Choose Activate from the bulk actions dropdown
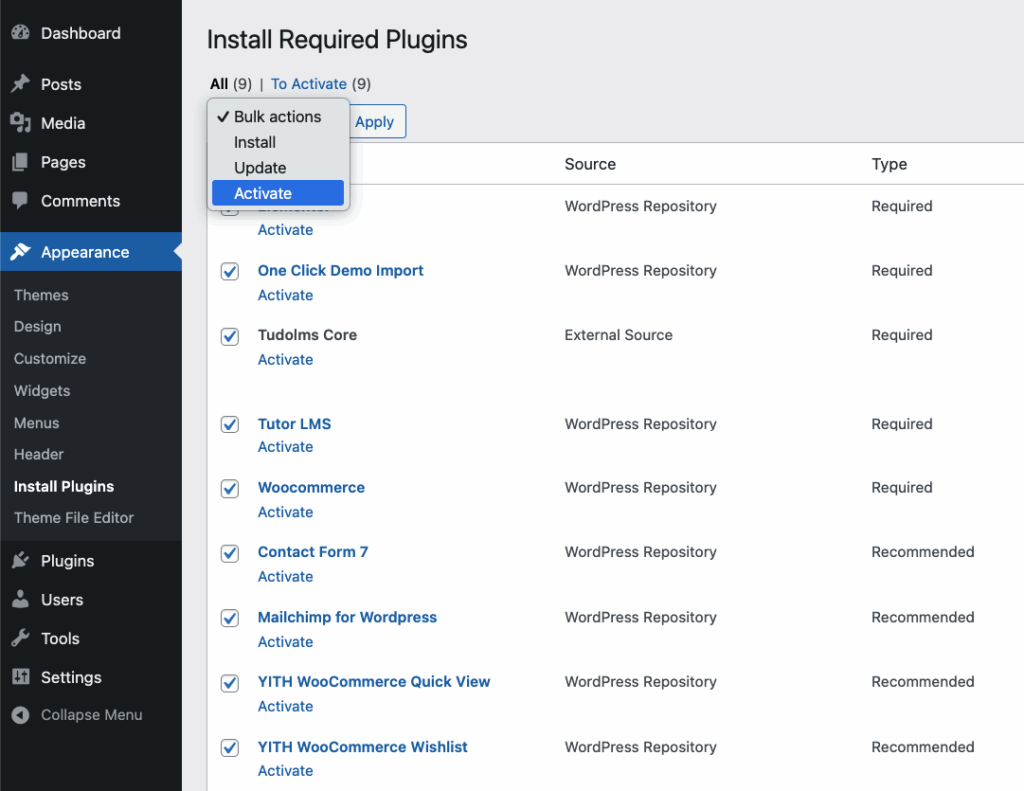Screen dimensions: 1024x791 click(x=263, y=193)
